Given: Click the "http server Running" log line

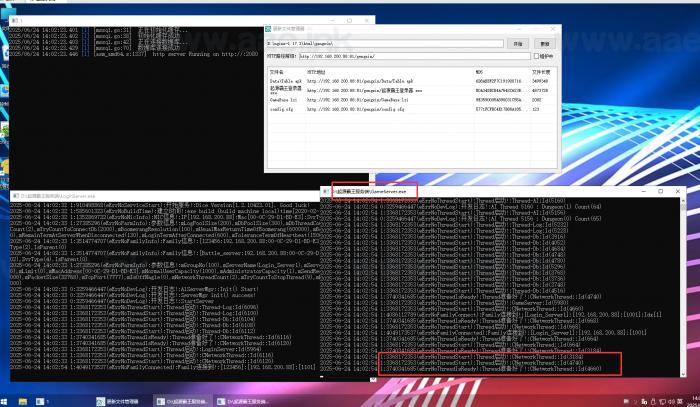Looking at the screenshot, I should [133, 54].
